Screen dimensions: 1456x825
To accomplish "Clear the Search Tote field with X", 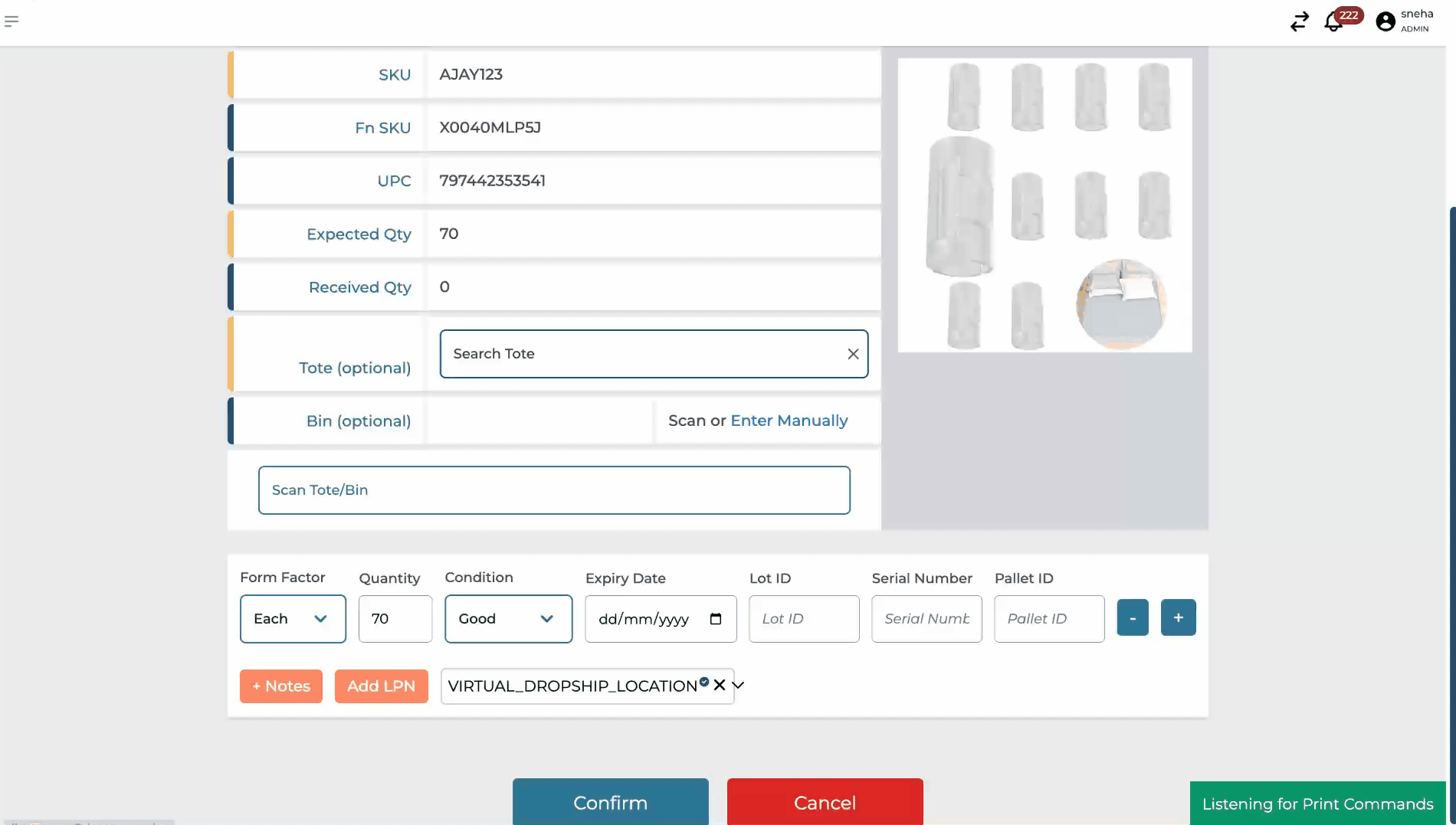I will click(853, 354).
